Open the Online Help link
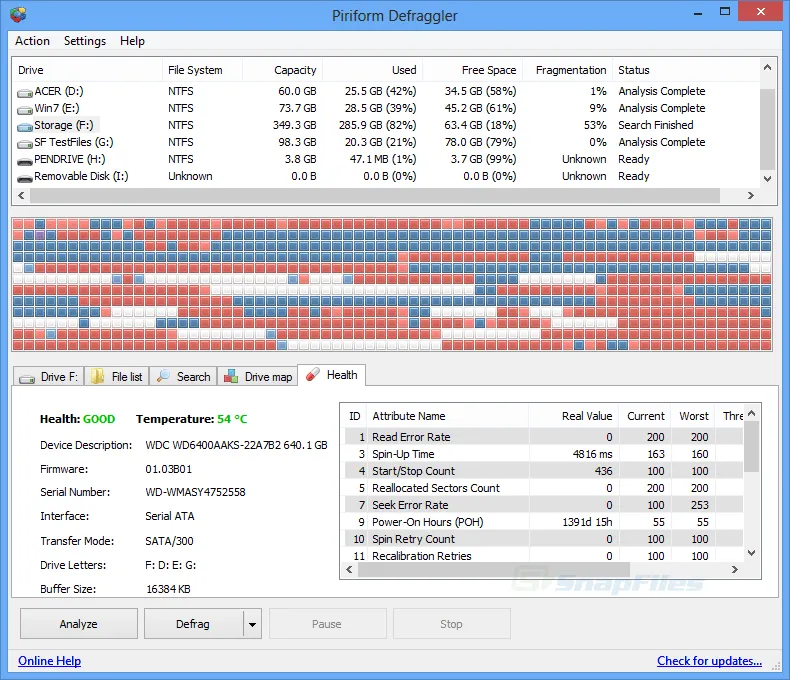 [x=49, y=661]
